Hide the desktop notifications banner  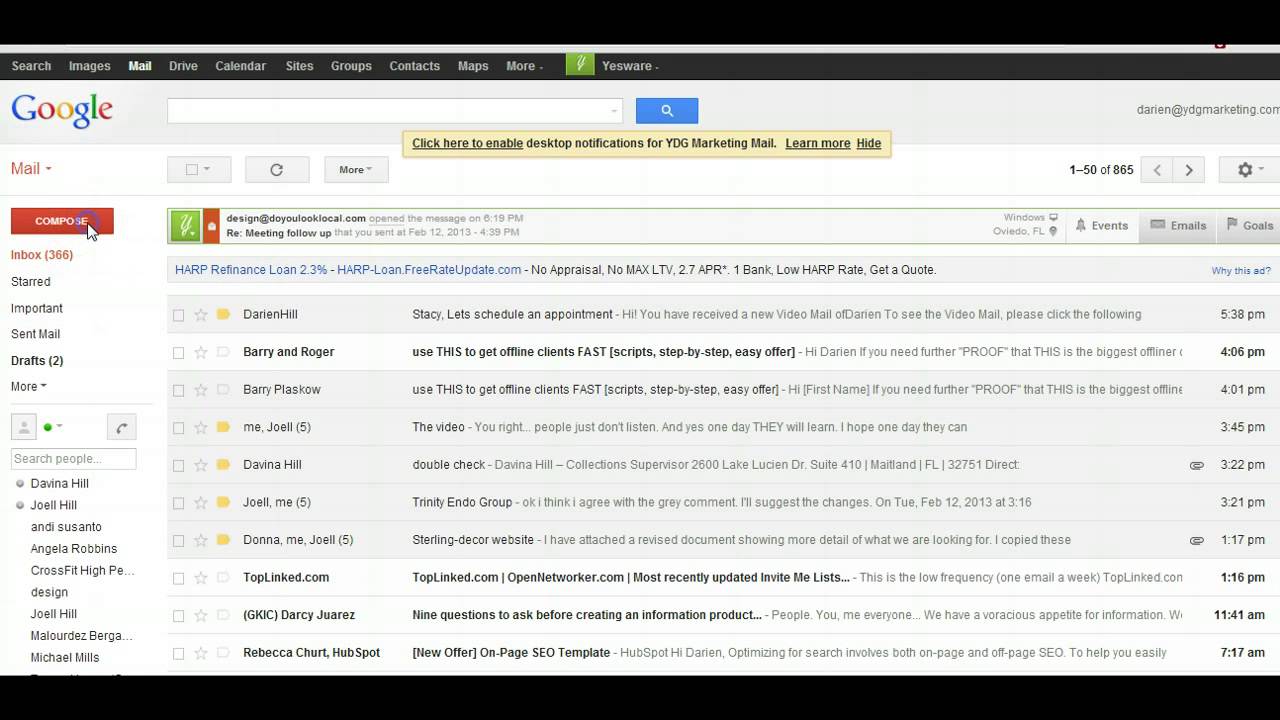[x=869, y=143]
